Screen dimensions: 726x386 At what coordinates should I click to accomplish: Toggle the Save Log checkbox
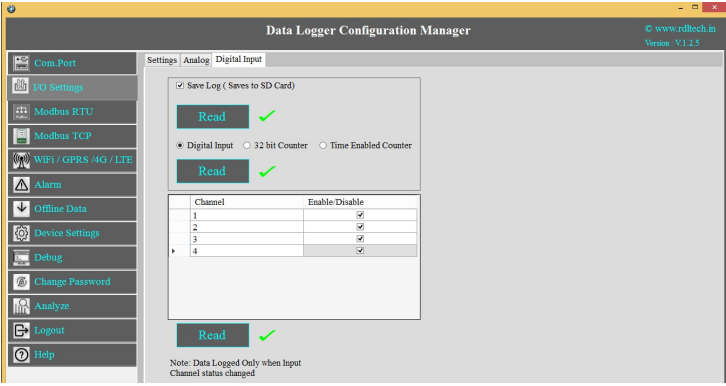tap(180, 86)
